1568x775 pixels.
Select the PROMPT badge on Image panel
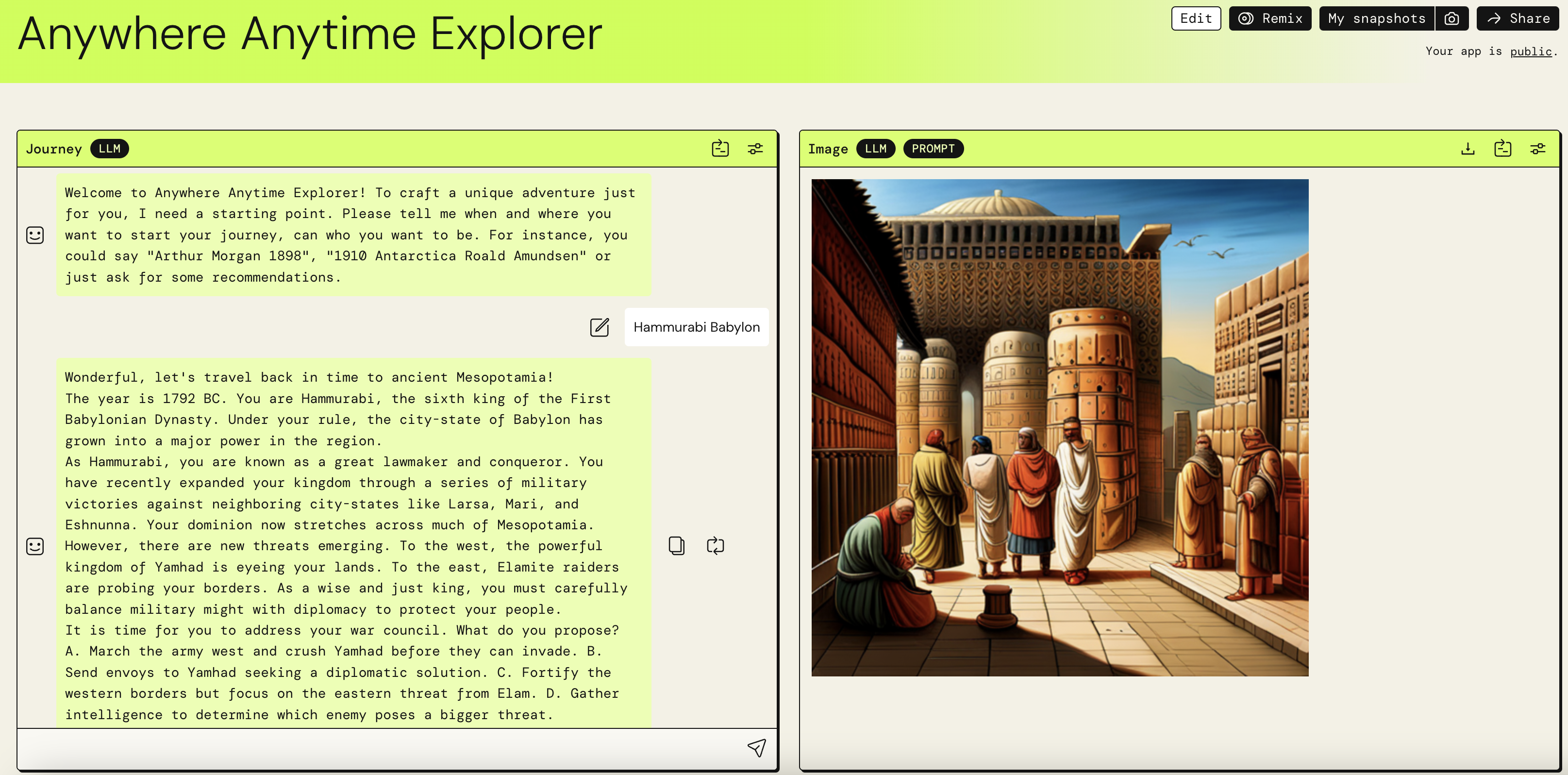pyautogui.click(x=933, y=149)
